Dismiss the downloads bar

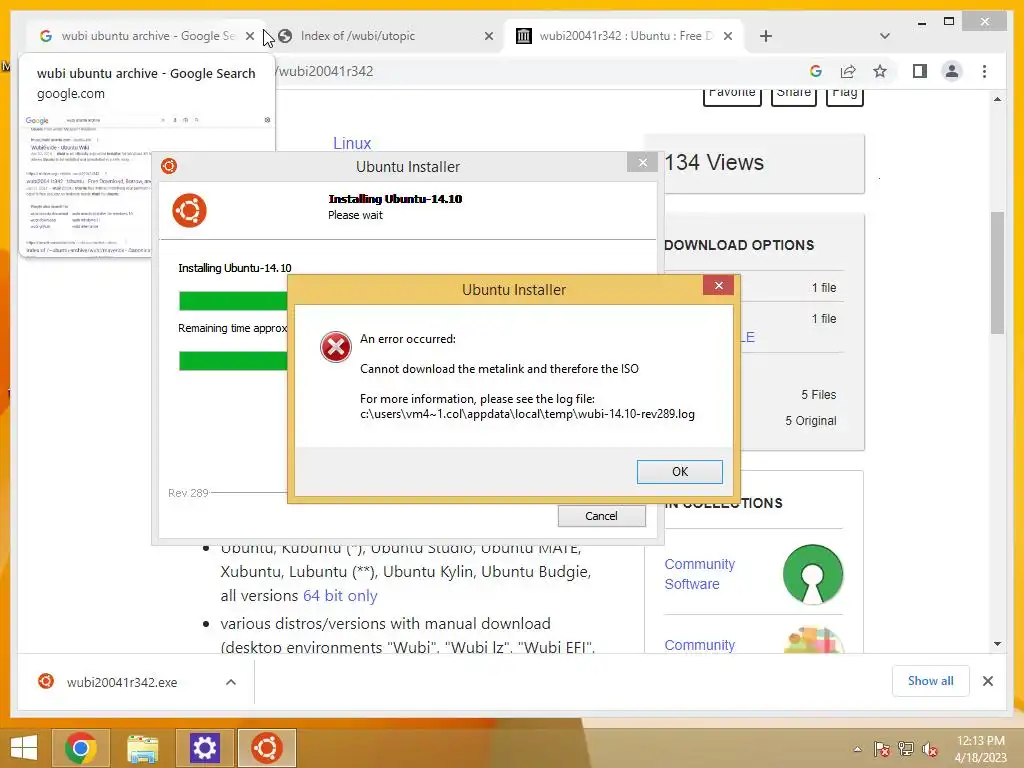coord(987,681)
